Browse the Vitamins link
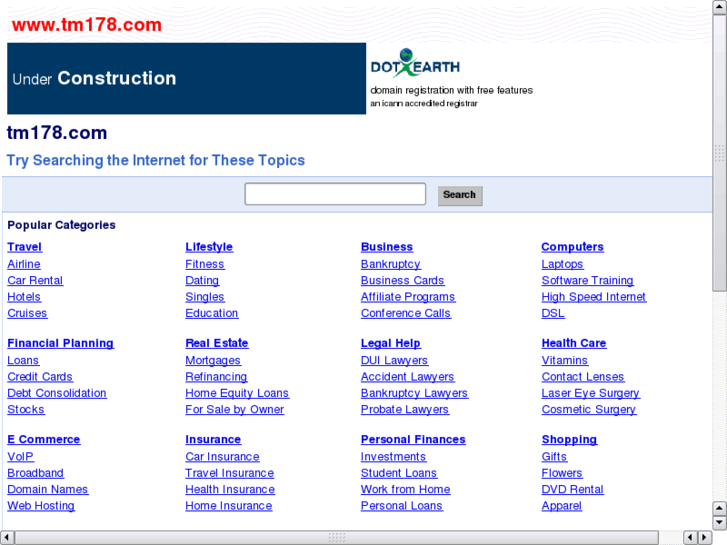727x545 pixels. click(565, 360)
